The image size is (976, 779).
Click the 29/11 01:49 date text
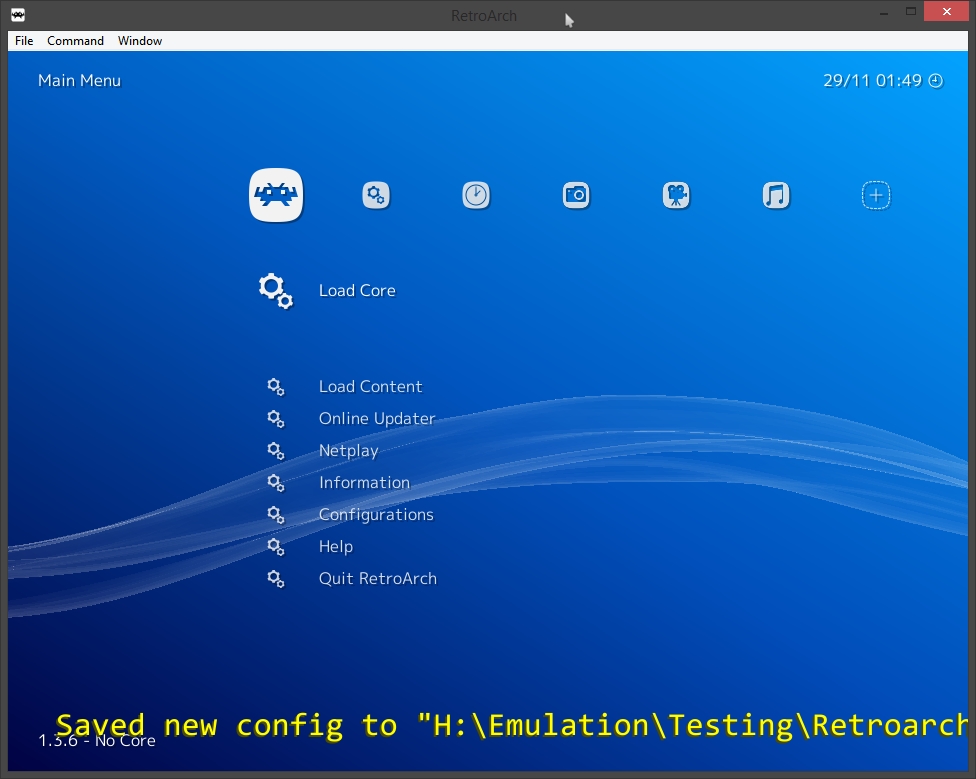click(872, 81)
